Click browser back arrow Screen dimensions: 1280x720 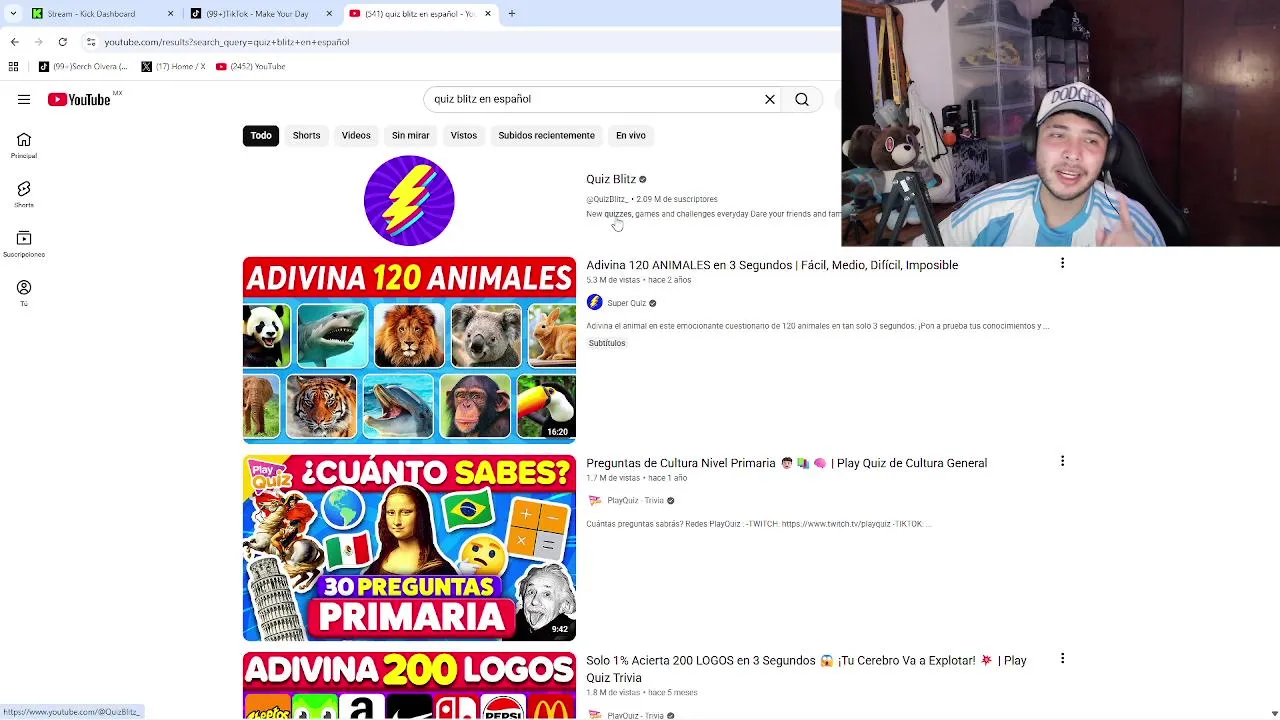tap(14, 42)
